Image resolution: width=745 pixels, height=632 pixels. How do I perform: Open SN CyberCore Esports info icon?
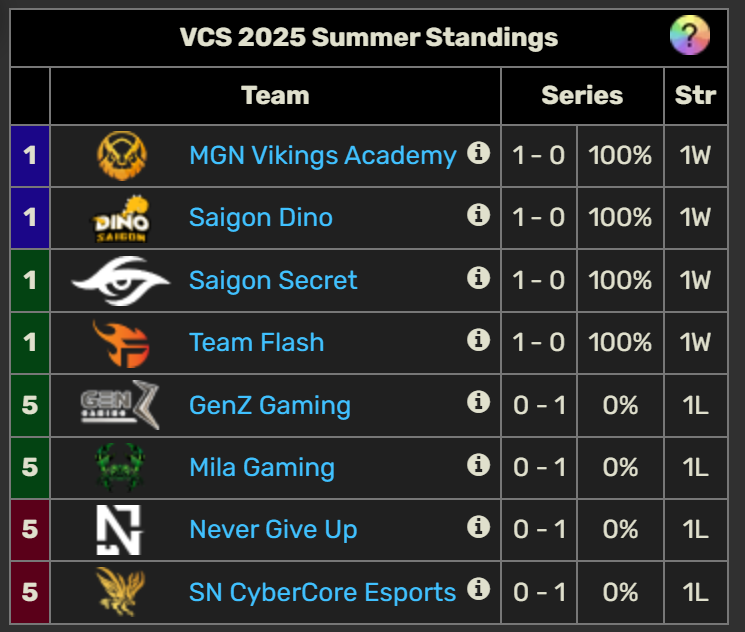click(478, 589)
